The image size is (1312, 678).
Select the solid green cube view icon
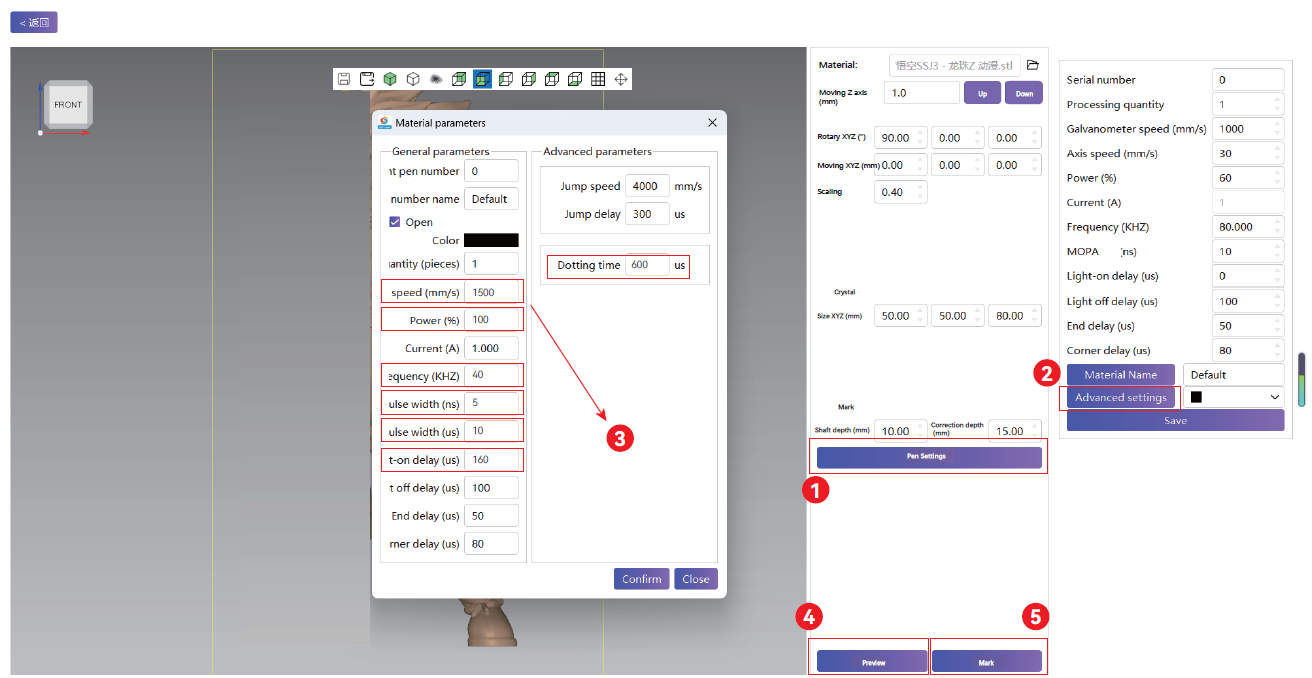point(390,79)
